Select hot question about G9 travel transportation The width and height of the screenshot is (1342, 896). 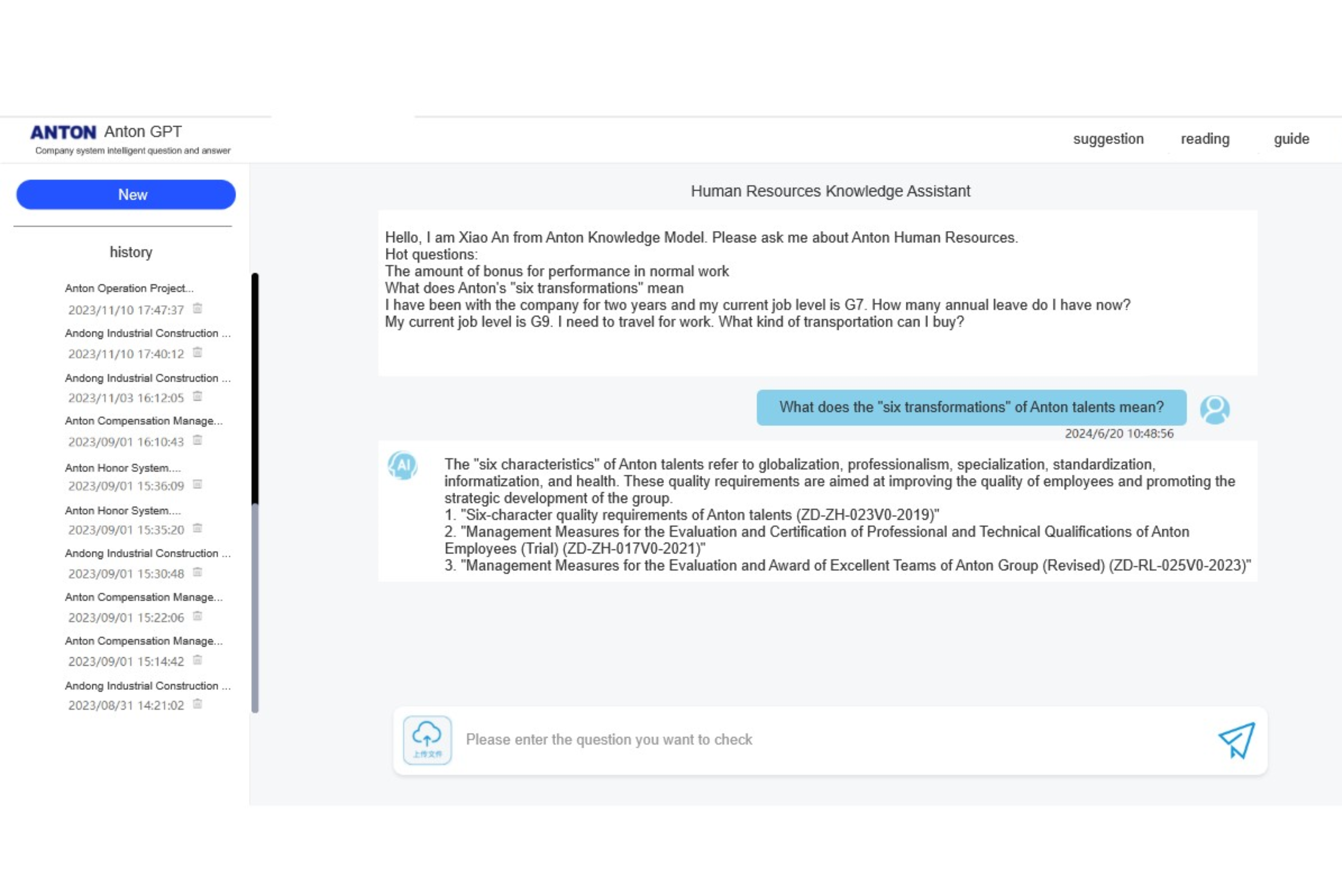[674, 322]
